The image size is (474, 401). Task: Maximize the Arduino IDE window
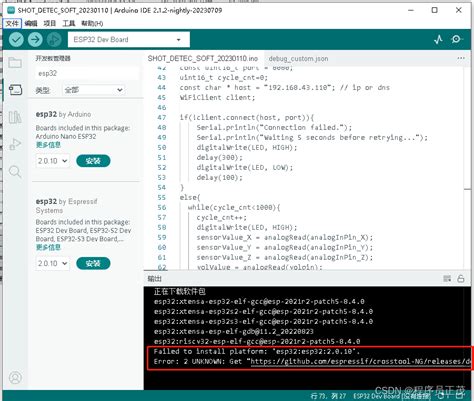click(435, 10)
